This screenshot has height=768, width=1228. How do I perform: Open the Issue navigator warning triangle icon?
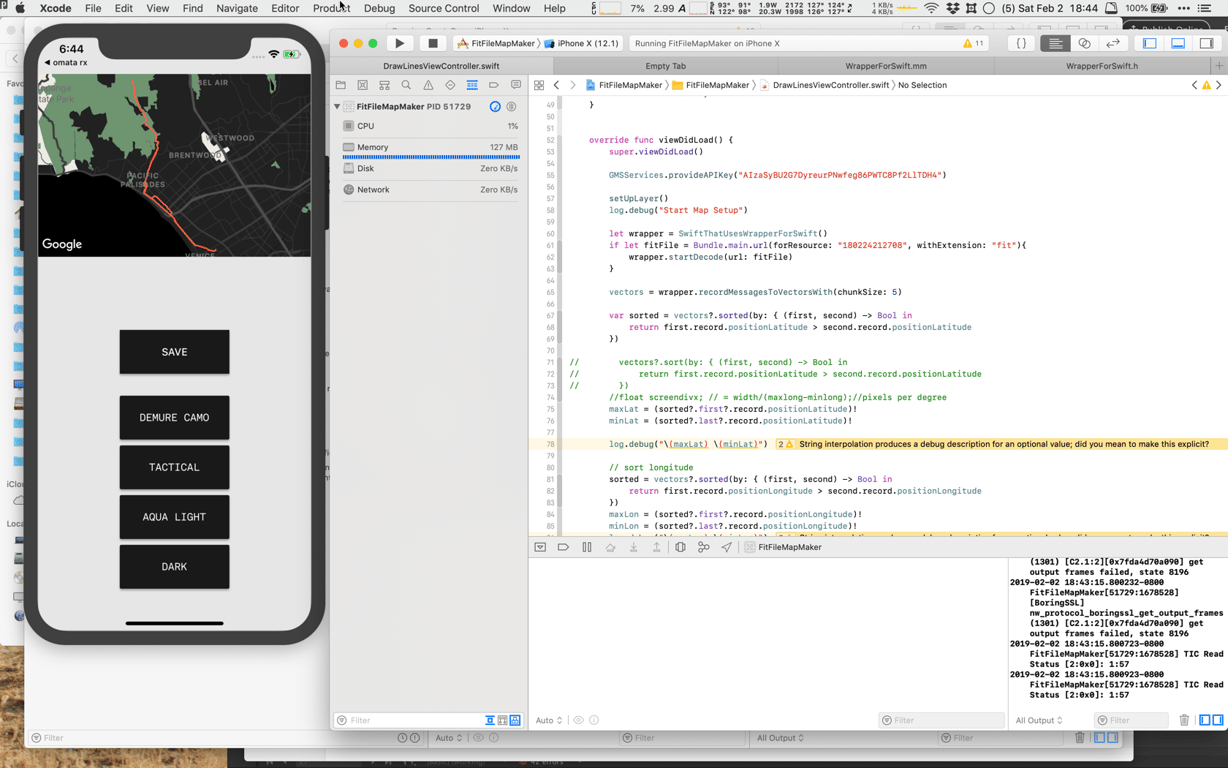click(428, 86)
